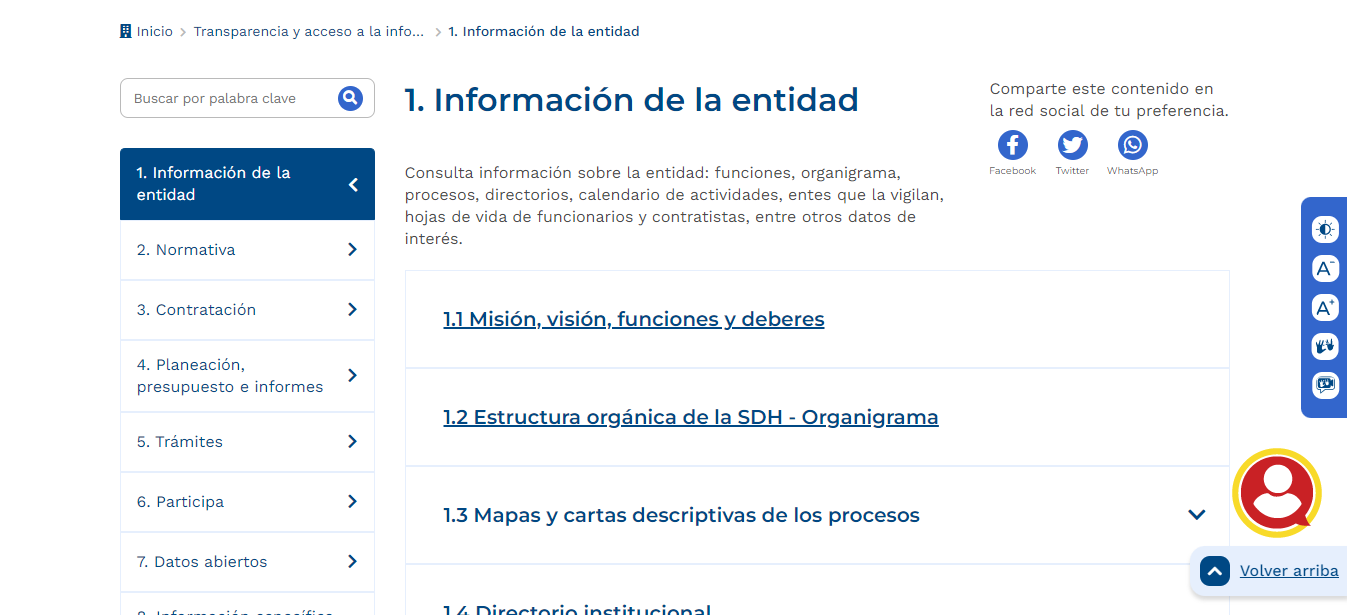This screenshot has height=615, width=1347.
Task: Decrease the font size
Action: tap(1325, 268)
